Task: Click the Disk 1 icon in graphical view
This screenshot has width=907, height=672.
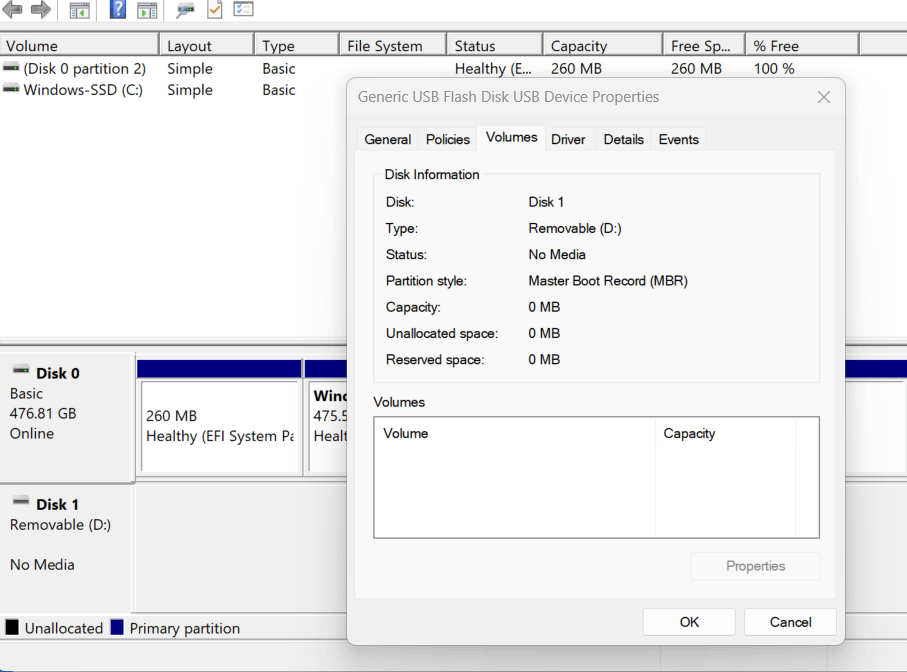Action: tap(21, 501)
